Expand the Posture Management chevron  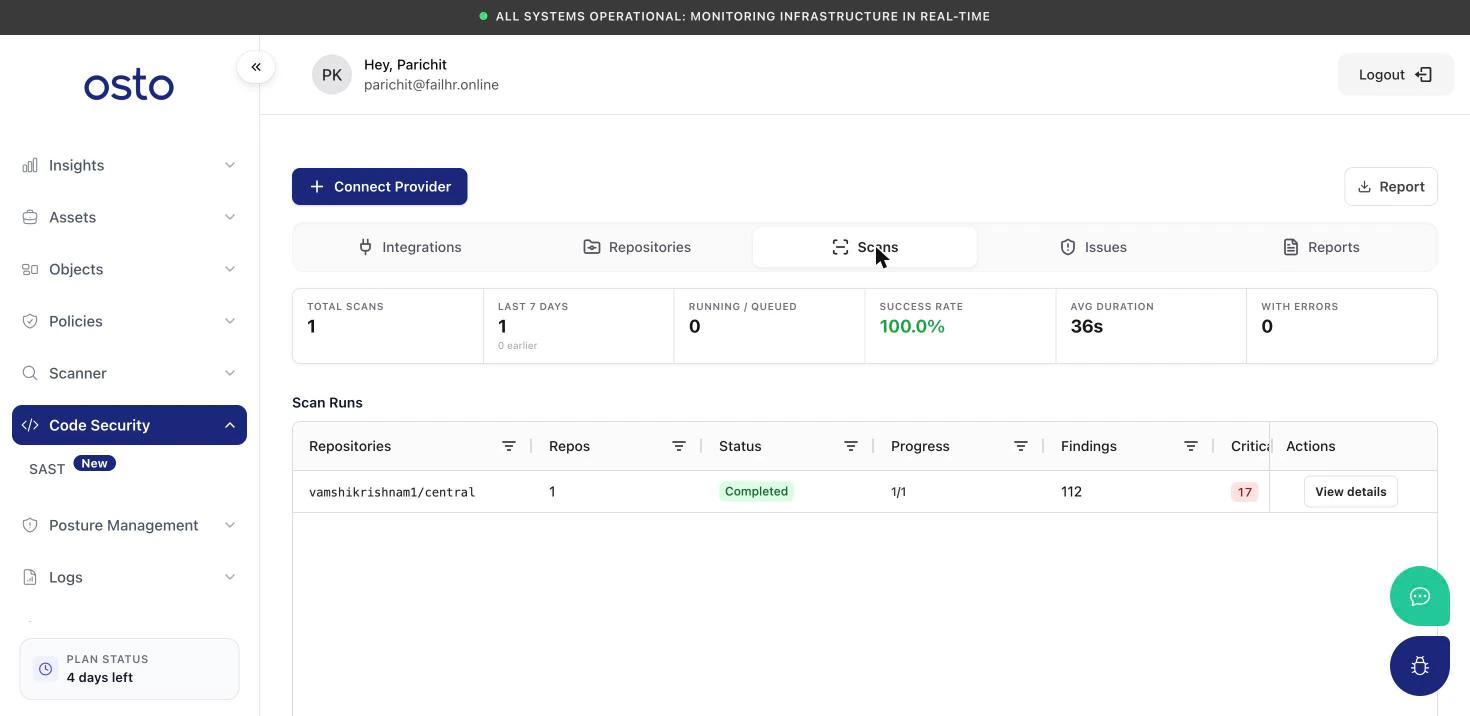tap(230, 525)
